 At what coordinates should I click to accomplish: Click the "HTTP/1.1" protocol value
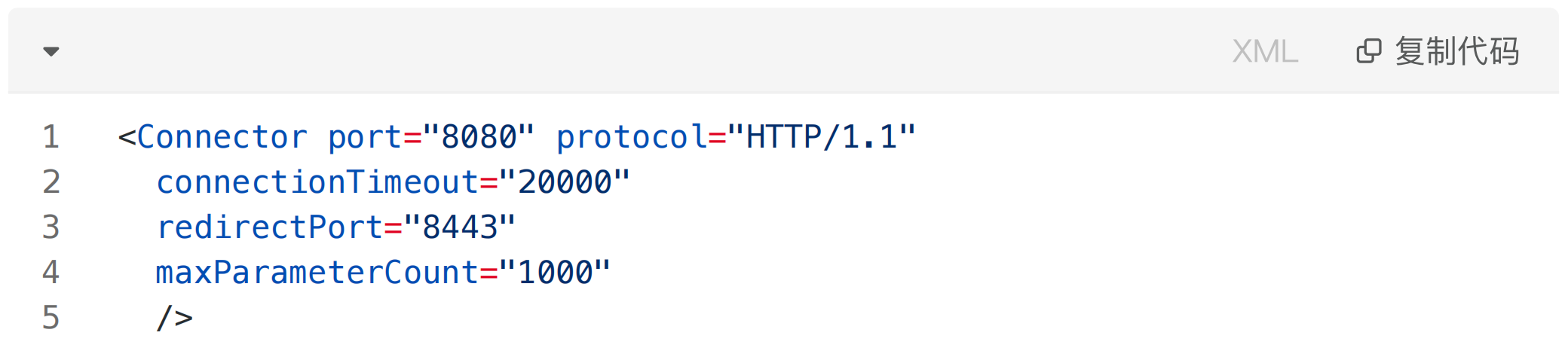822,137
